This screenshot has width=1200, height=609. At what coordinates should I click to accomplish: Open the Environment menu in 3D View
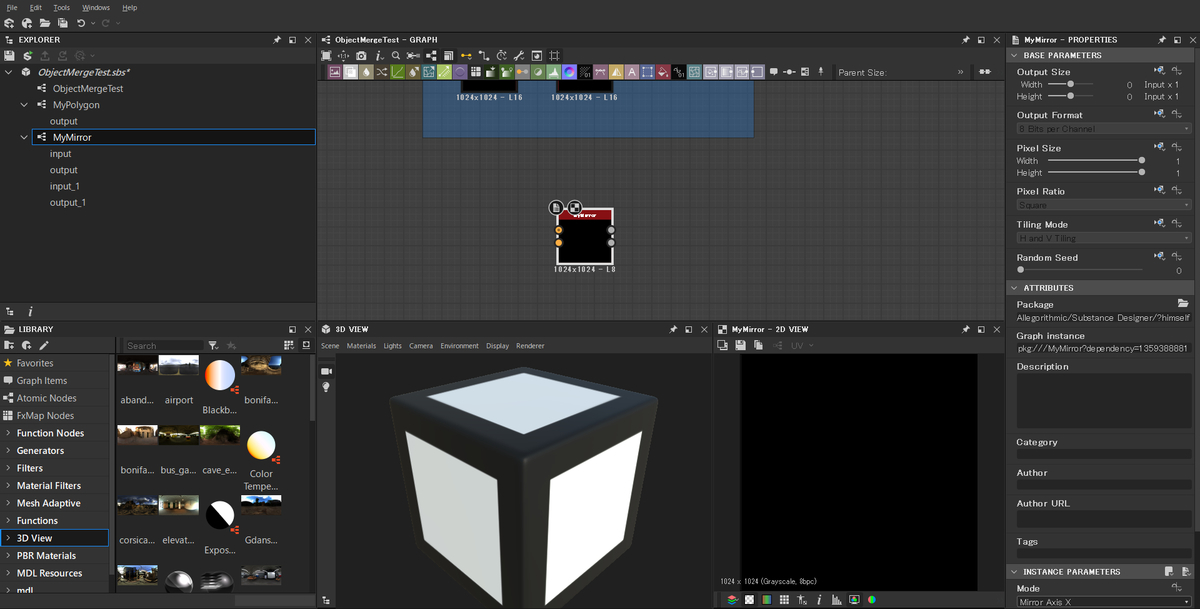click(x=459, y=346)
